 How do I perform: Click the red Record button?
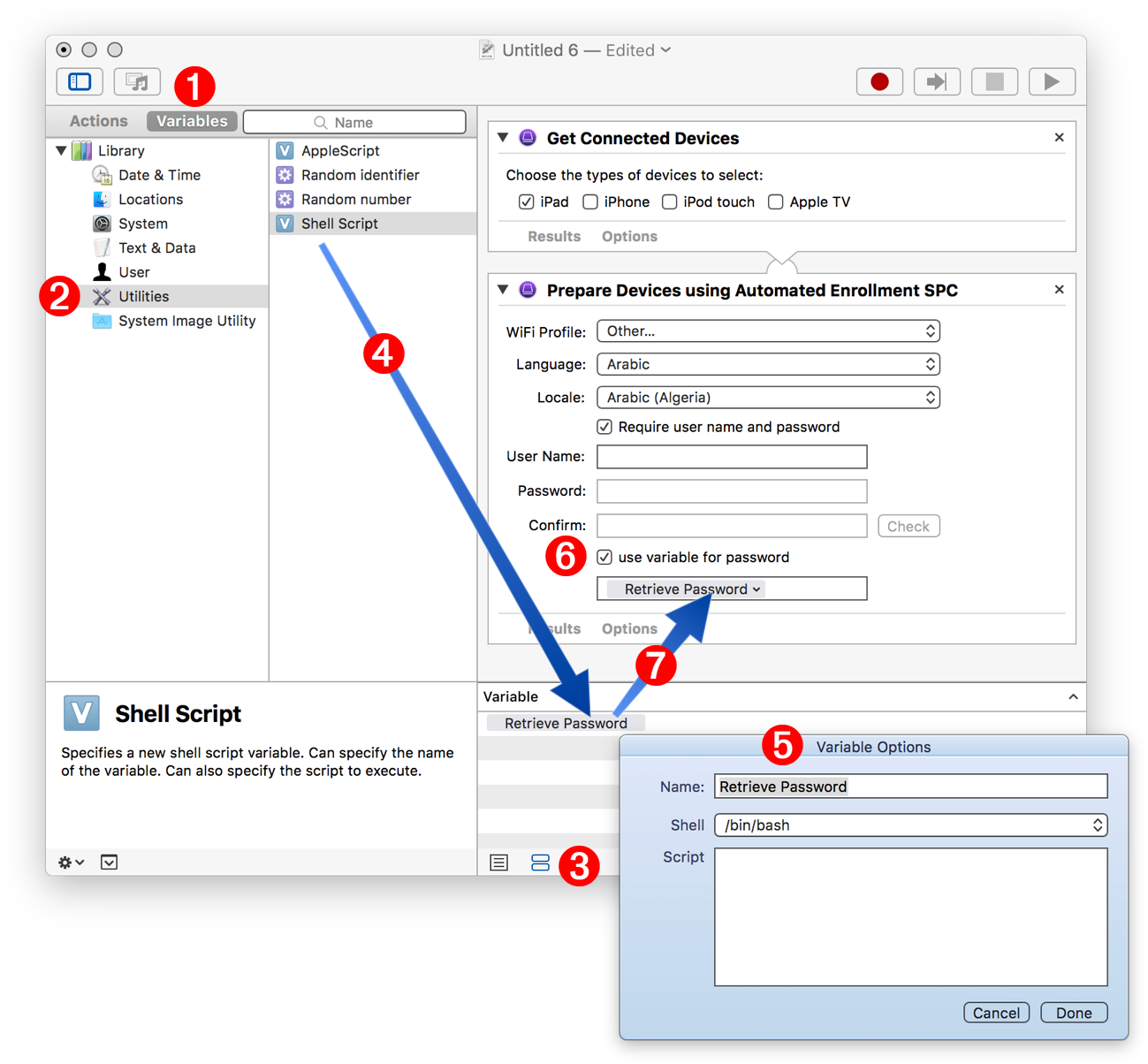879,81
